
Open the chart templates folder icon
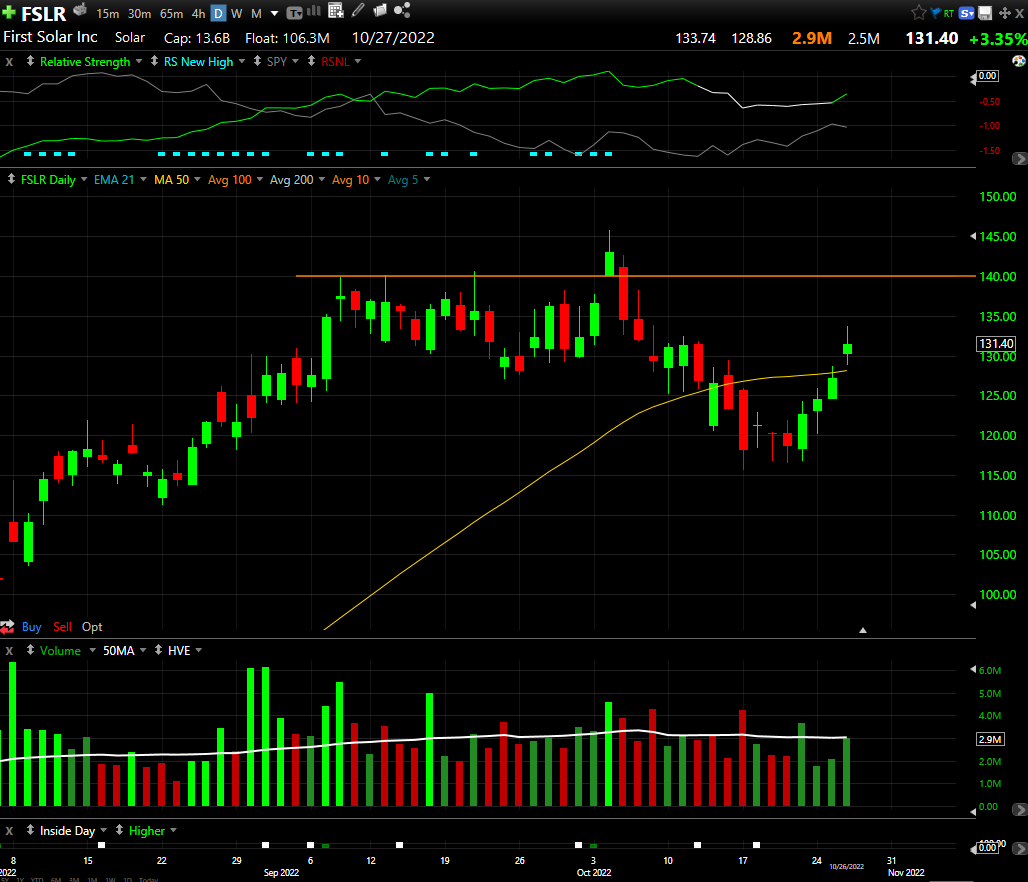[x=380, y=10]
